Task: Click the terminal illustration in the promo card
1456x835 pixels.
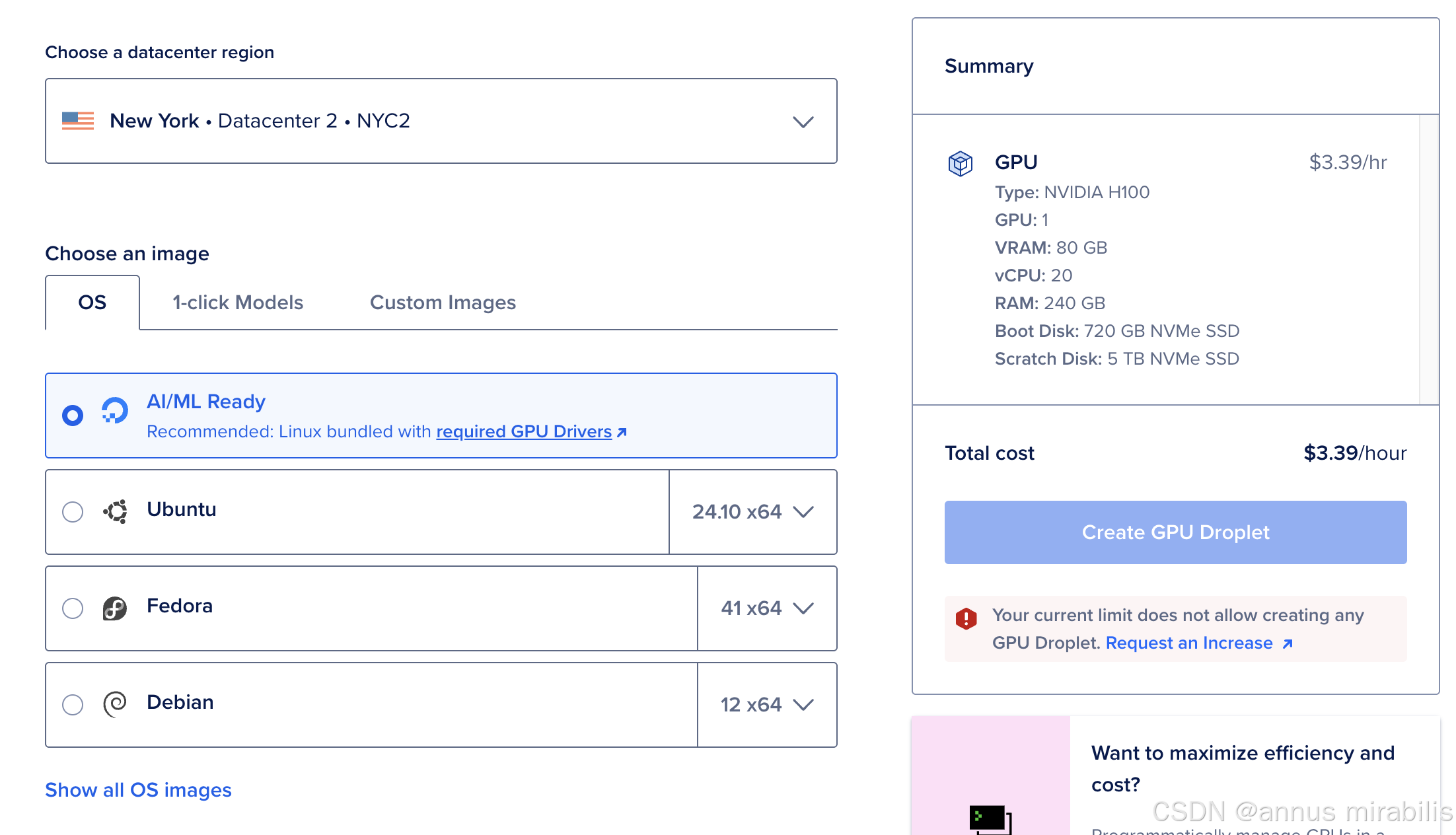Action: click(990, 819)
